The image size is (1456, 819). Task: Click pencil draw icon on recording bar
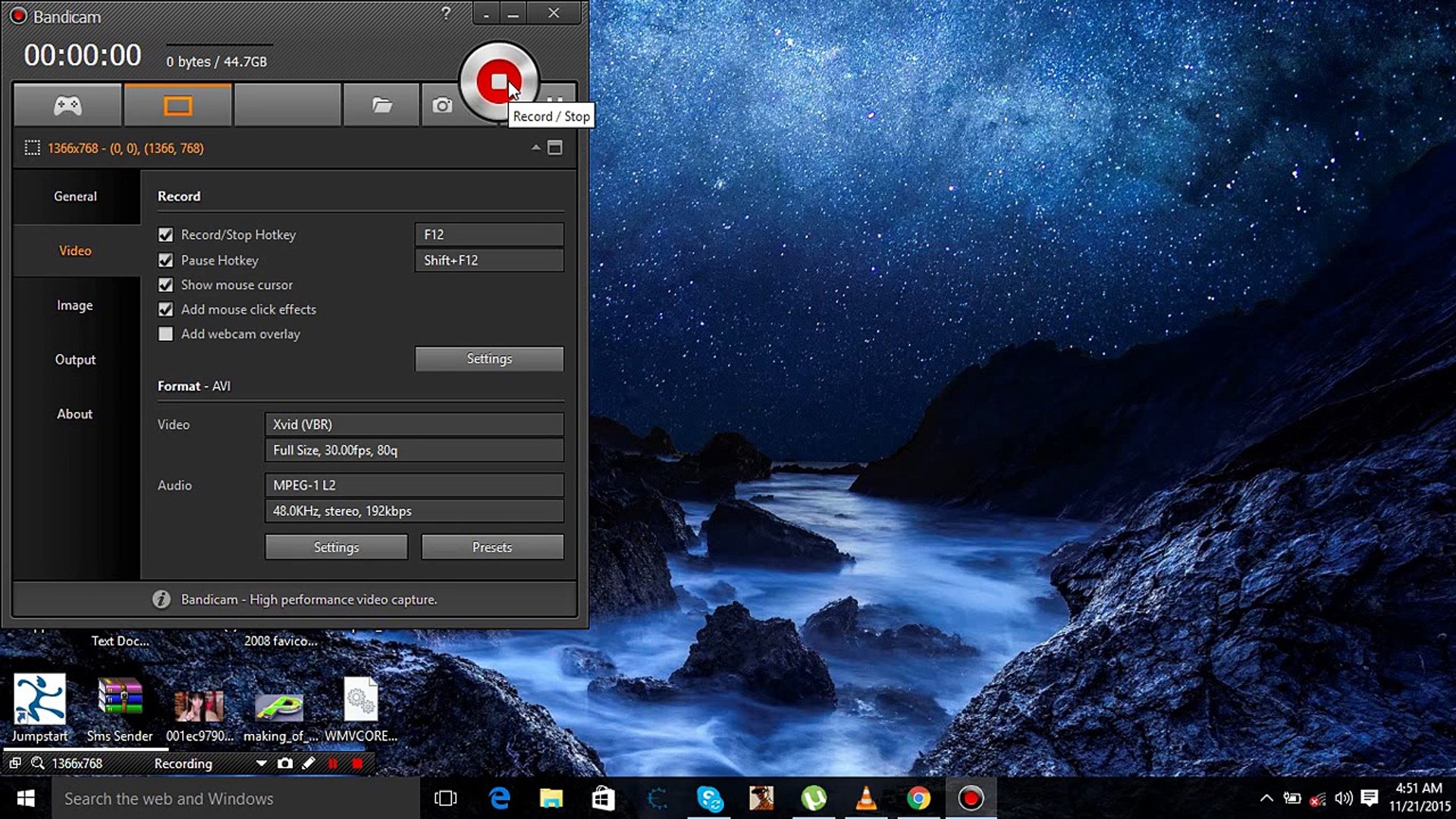pyautogui.click(x=308, y=763)
